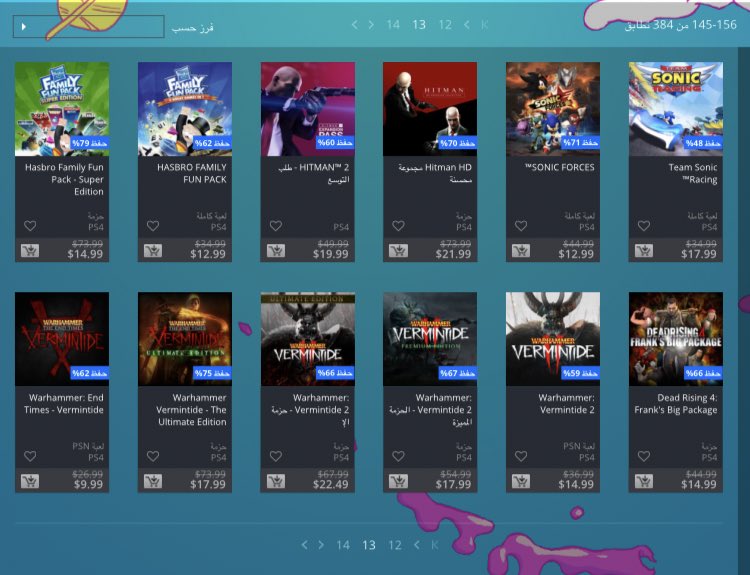Open the SONIC FORCES cover art
Screen dimensions: 750x575
pyautogui.click(x=553, y=109)
